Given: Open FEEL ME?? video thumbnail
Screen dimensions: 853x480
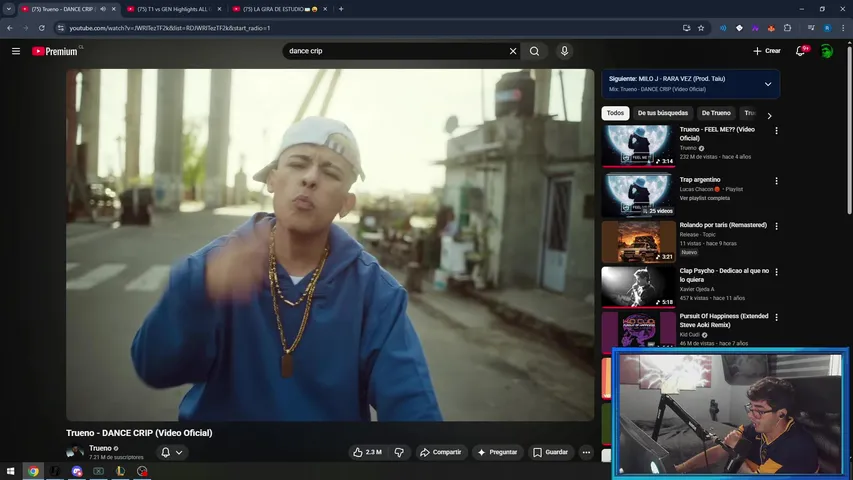Looking at the screenshot, I should click(638, 145).
